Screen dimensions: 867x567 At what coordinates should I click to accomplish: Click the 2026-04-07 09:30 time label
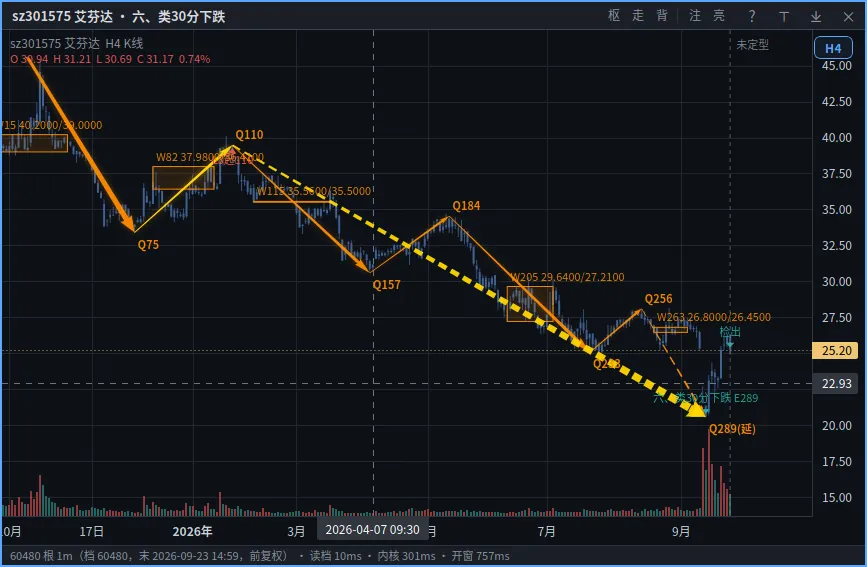pyautogui.click(x=373, y=529)
